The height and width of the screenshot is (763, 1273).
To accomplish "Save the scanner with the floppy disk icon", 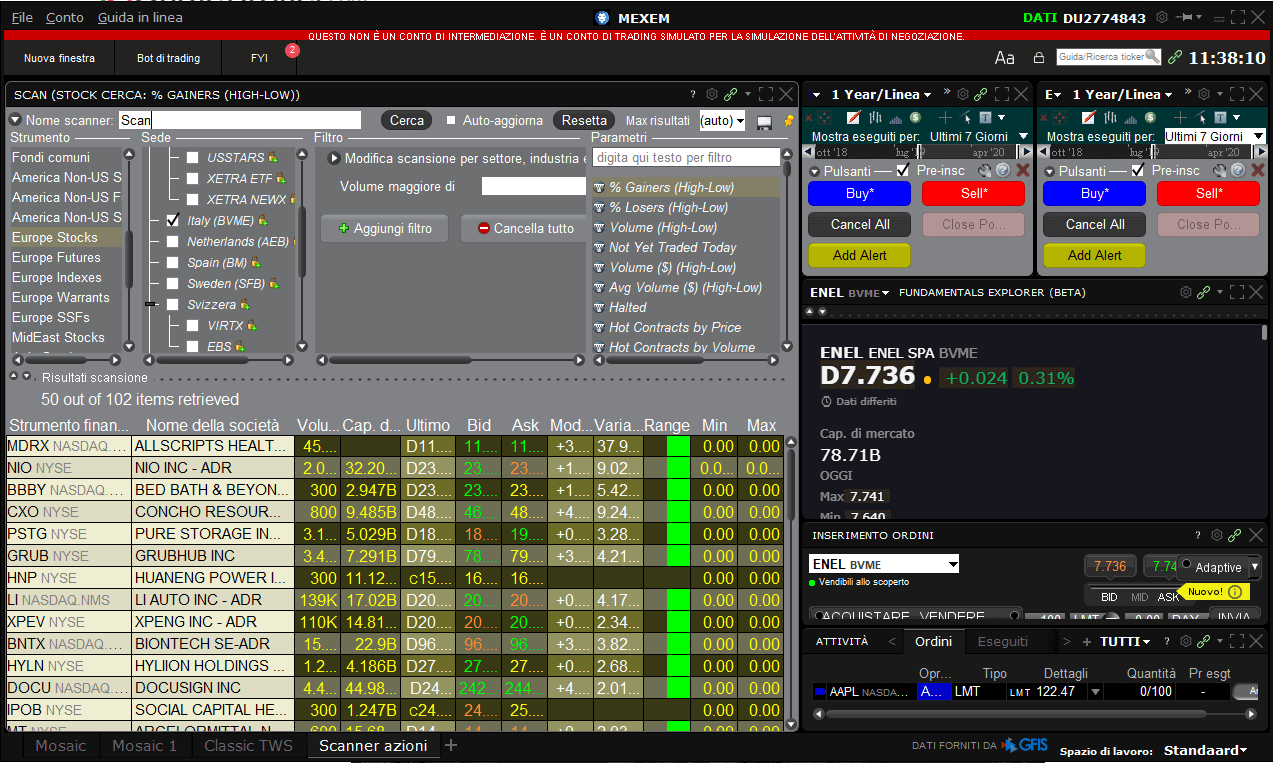I will [x=765, y=121].
